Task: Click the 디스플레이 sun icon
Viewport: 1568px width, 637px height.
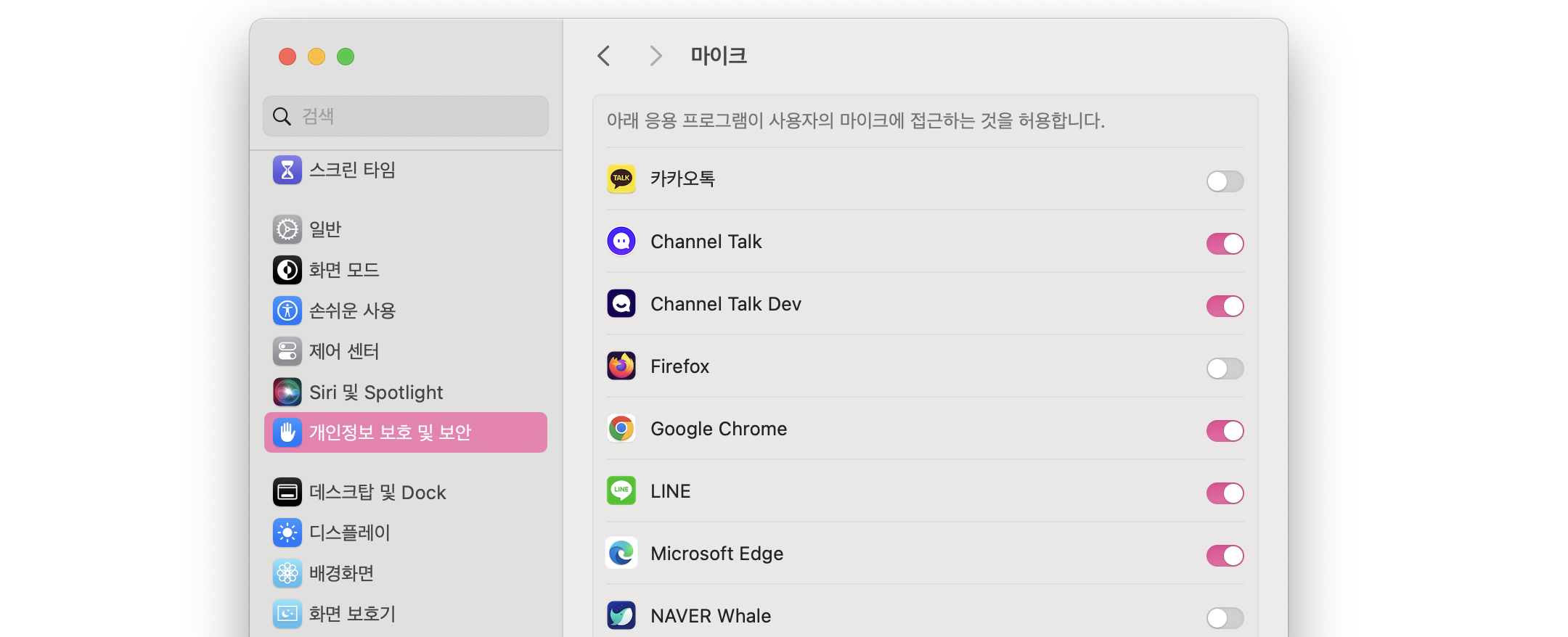Action: (x=287, y=533)
